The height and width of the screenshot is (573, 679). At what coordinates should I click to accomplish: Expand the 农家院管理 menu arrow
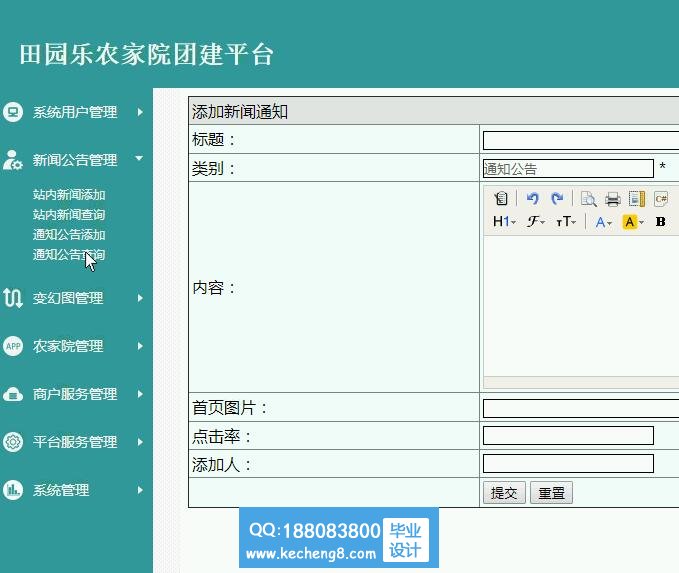click(x=140, y=346)
